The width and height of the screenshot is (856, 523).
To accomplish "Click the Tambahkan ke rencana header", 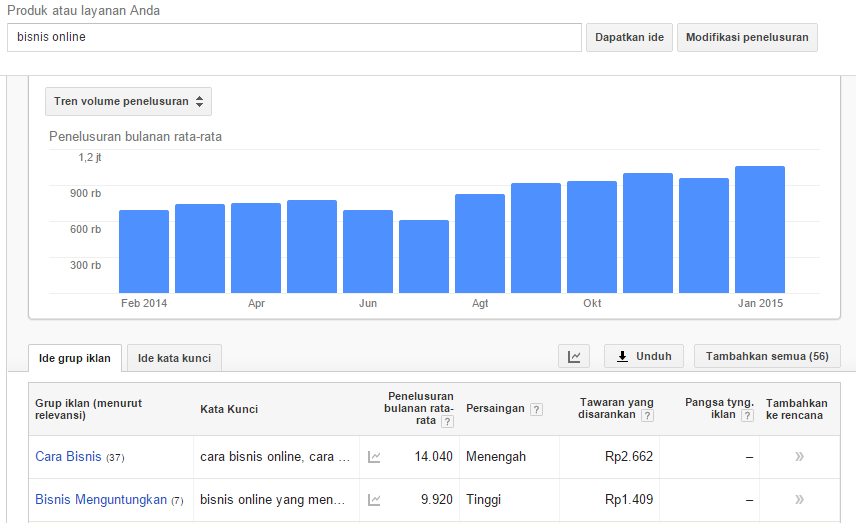I will [x=796, y=409].
